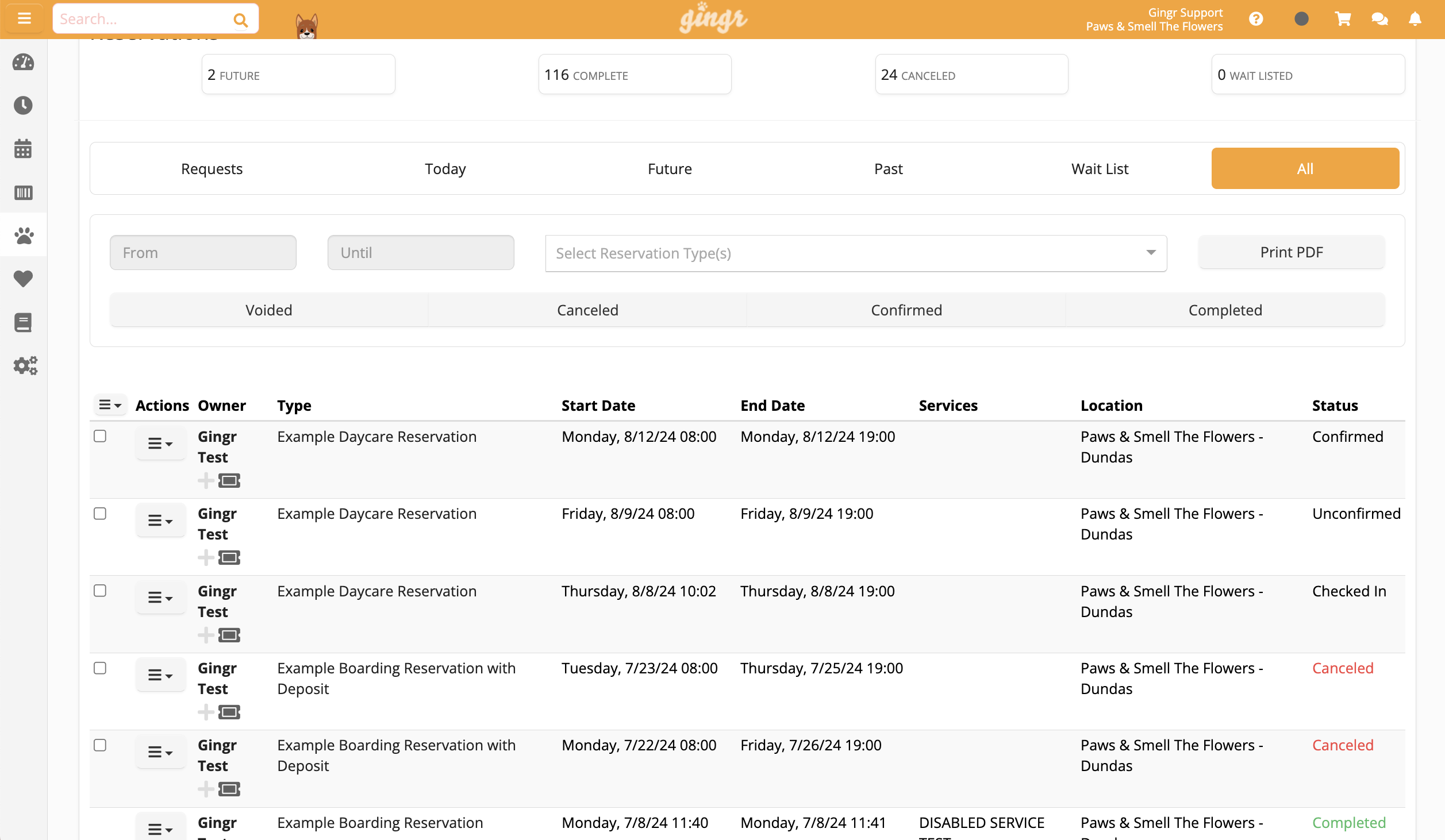The height and width of the screenshot is (840, 1445).
Task: Toggle the Confirmed status filter
Action: click(906, 310)
